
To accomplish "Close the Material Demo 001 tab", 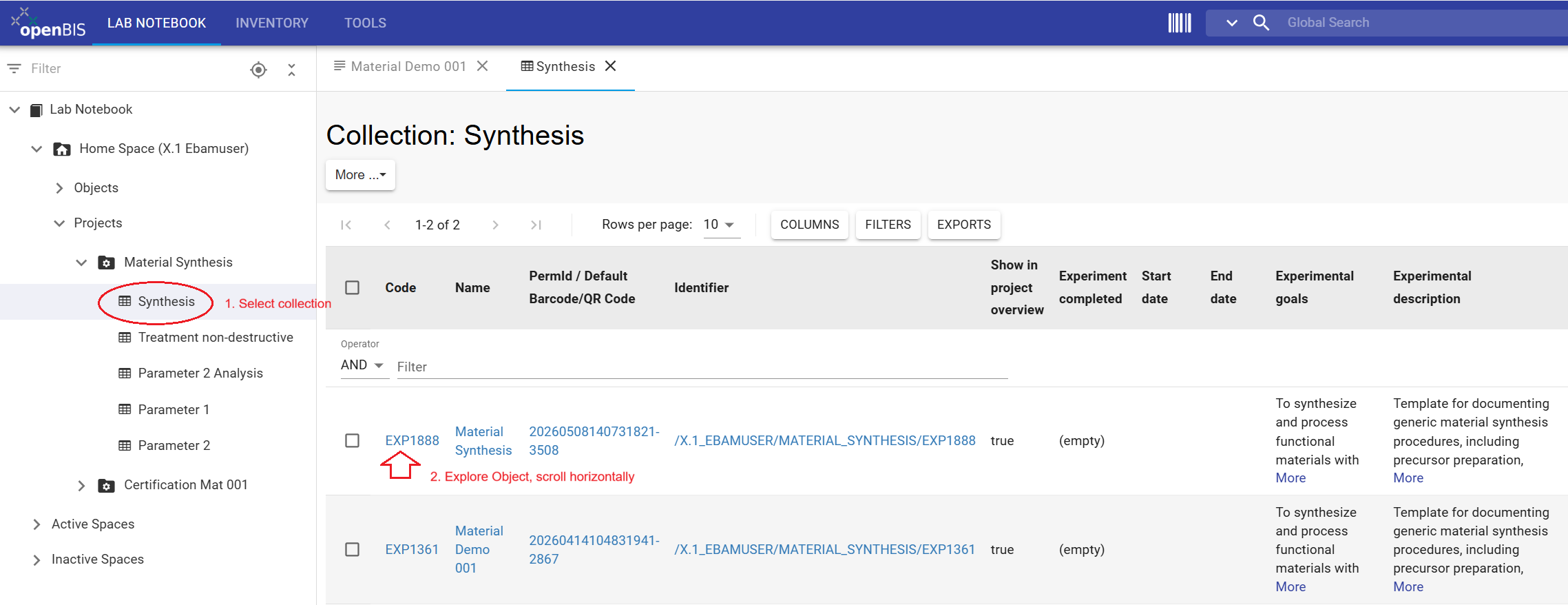I will (x=483, y=66).
